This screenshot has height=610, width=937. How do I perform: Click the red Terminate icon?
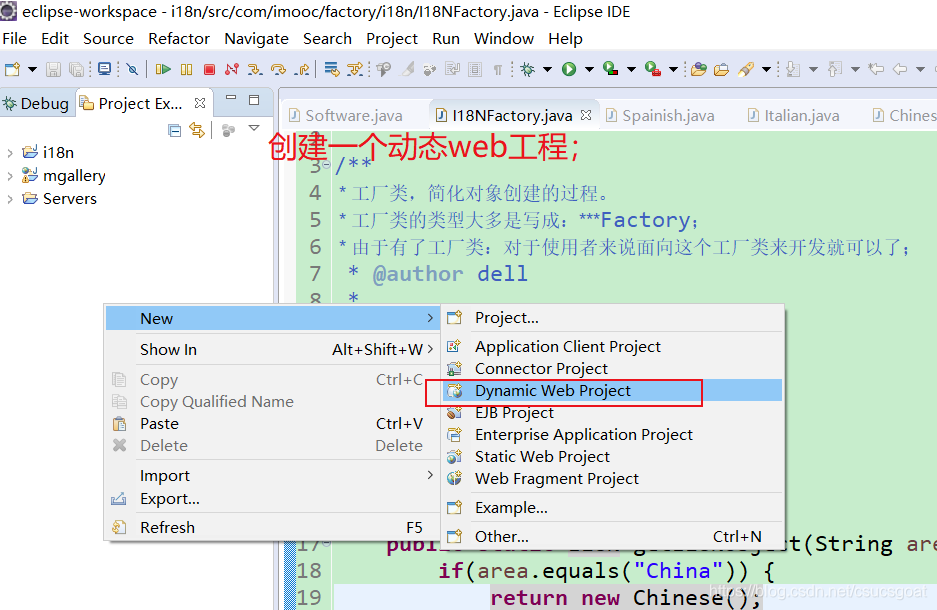click(209, 69)
